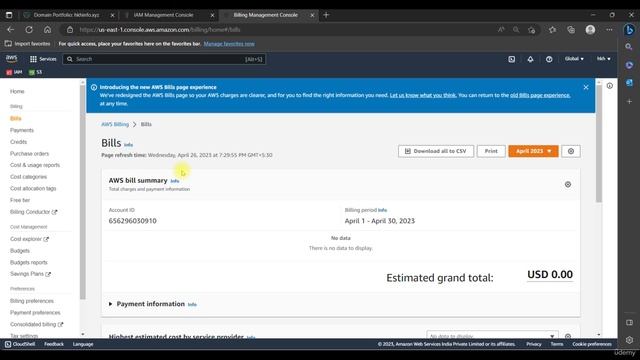Open Free tier in the sidebar
Image resolution: width=640 pixels, height=360 pixels.
click(20, 200)
